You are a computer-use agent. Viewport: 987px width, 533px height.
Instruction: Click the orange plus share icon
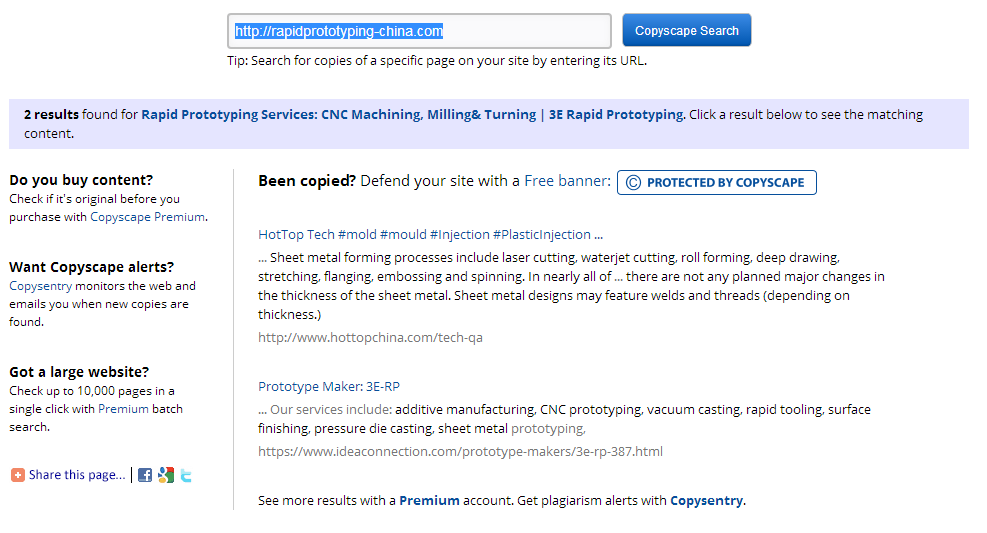(18, 475)
